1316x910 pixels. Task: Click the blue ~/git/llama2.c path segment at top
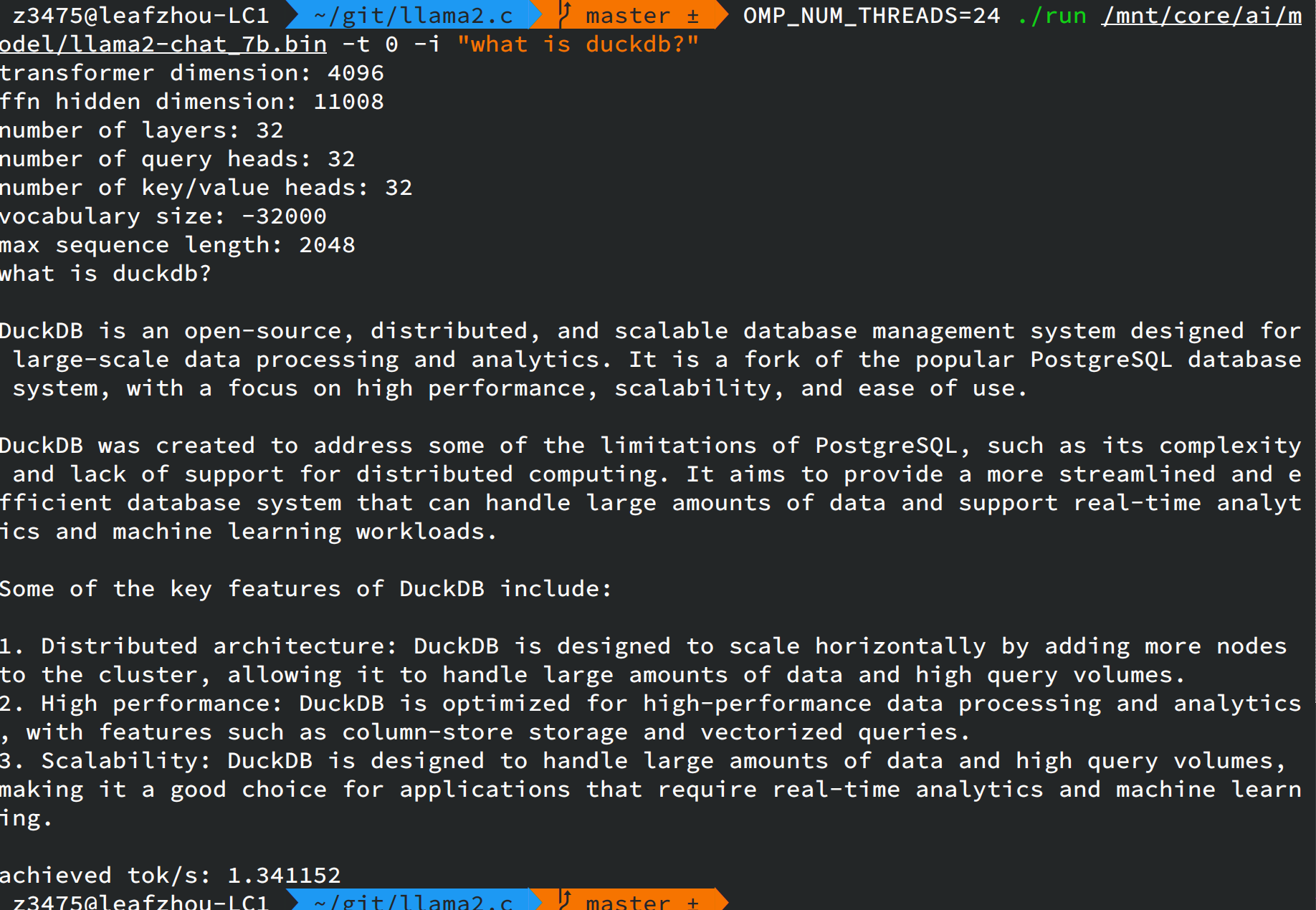(x=414, y=16)
